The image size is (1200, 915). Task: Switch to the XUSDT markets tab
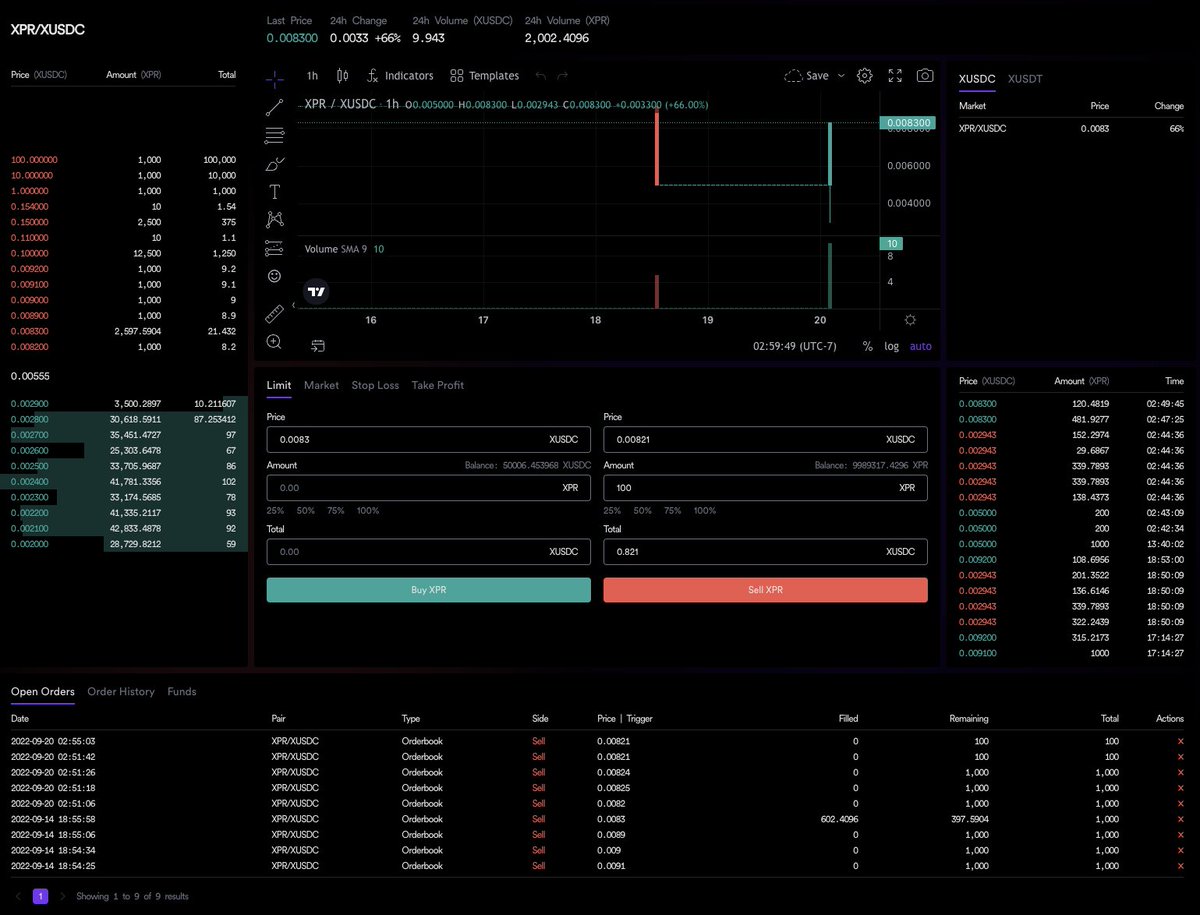1025,78
